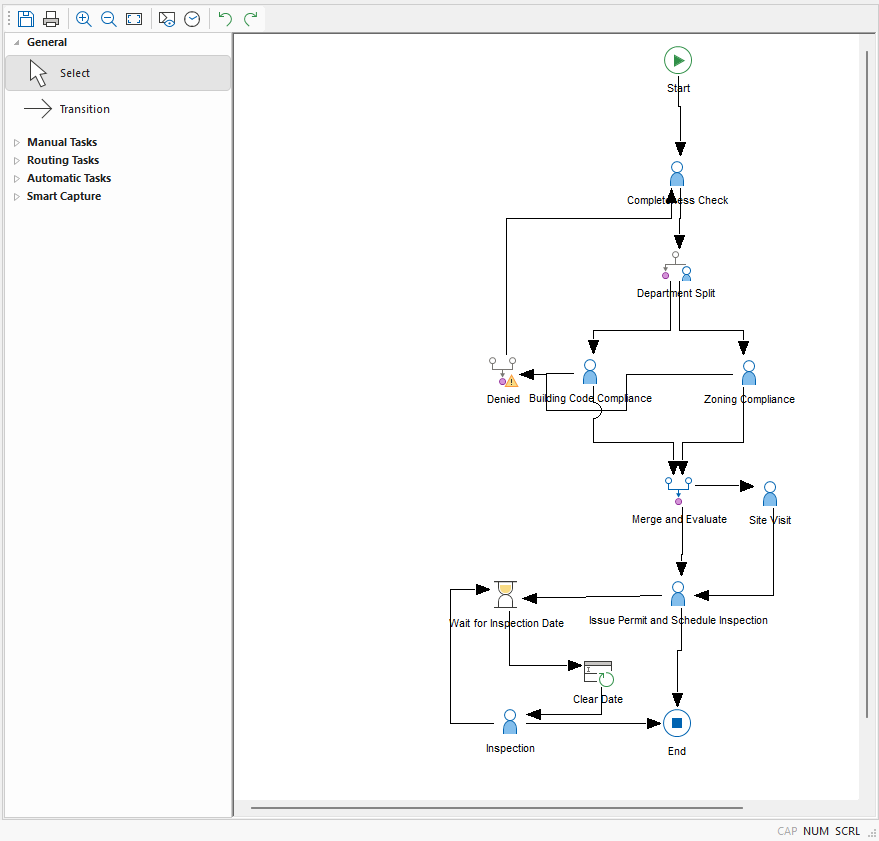Select the Completeness Check task node

point(677,174)
